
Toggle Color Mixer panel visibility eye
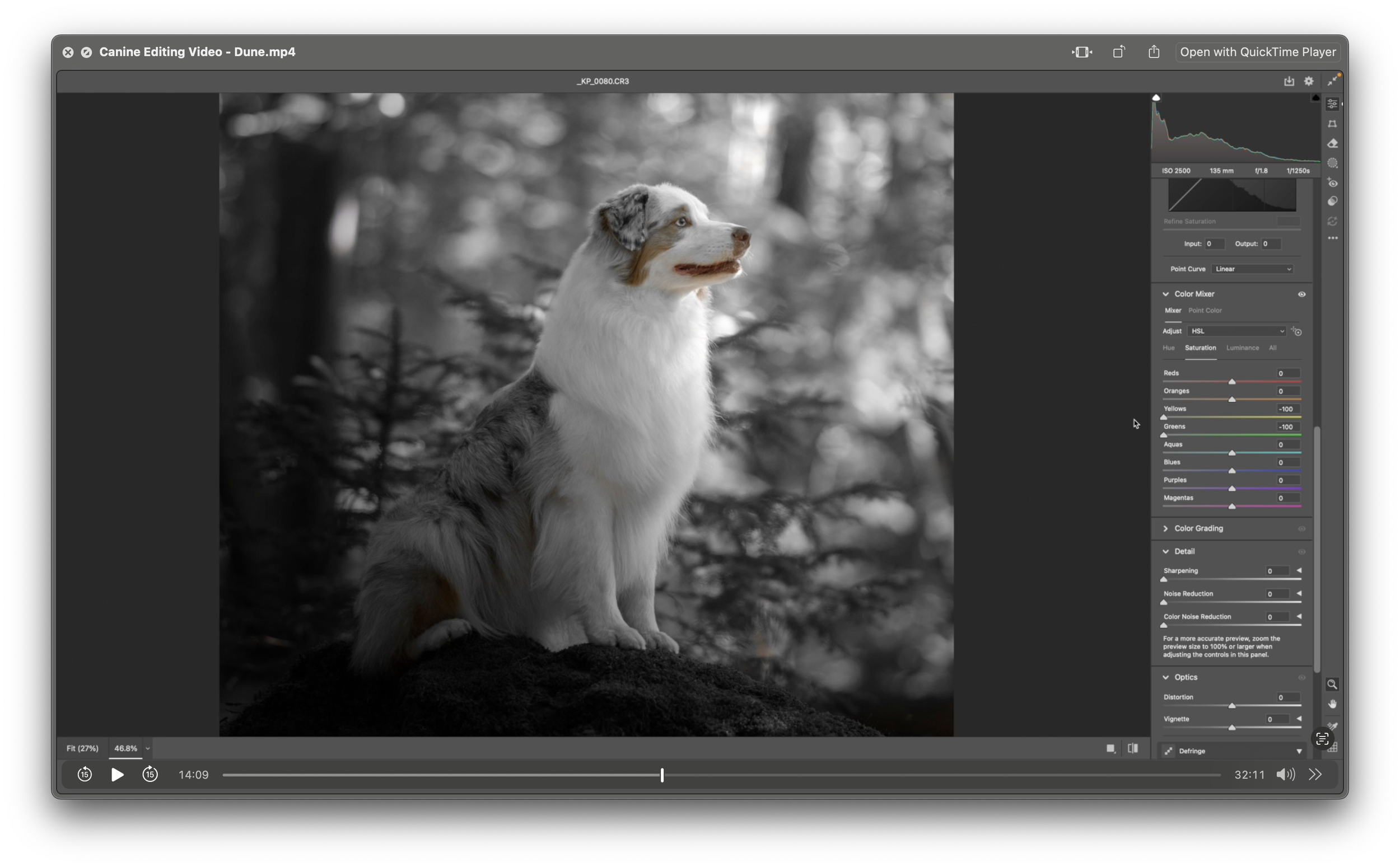coord(1301,294)
